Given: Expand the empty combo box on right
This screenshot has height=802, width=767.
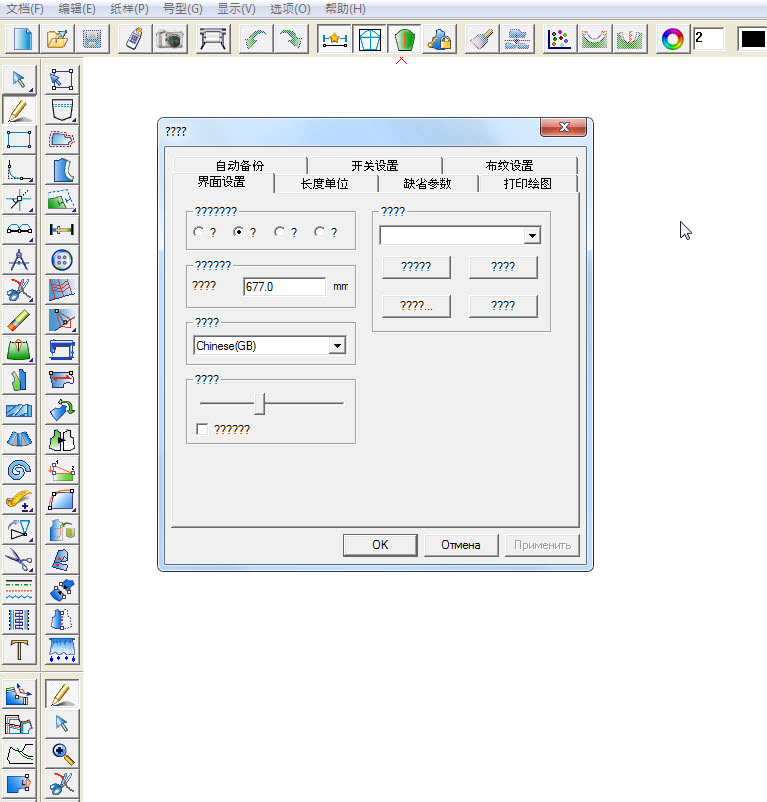Looking at the screenshot, I should (532, 236).
